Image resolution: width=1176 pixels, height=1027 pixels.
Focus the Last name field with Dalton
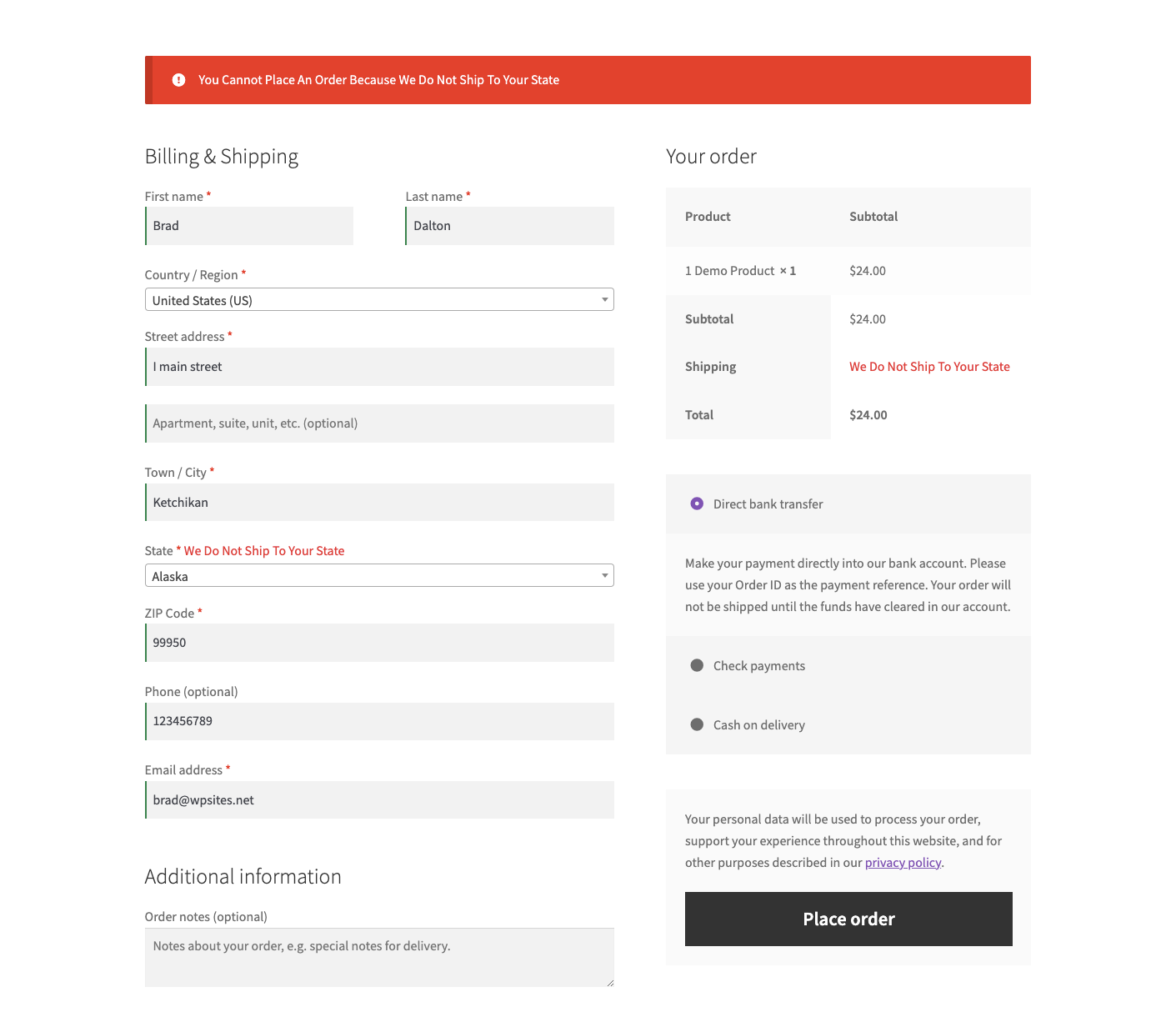coord(509,226)
